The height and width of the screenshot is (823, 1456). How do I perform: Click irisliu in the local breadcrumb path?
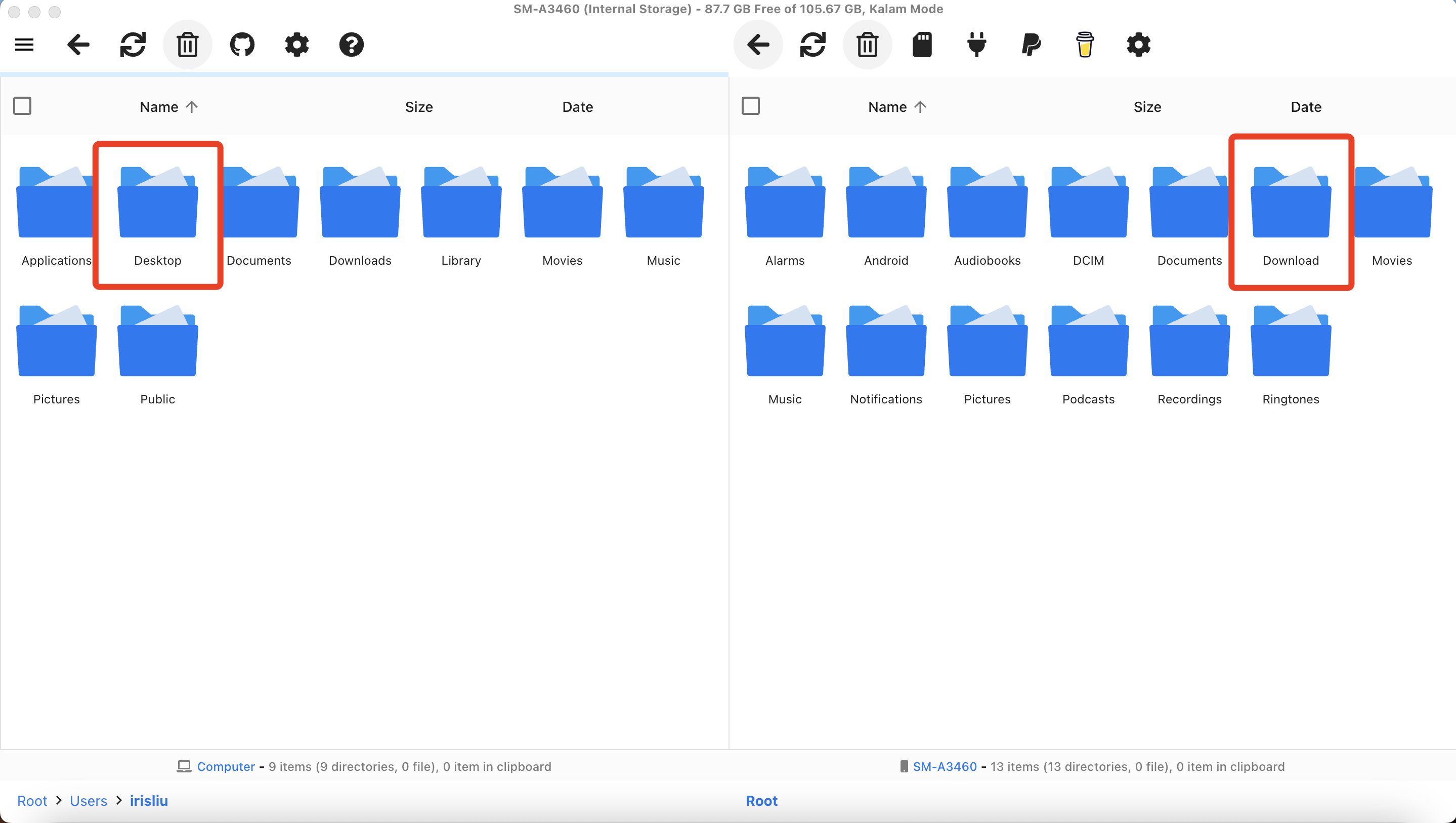click(x=149, y=801)
